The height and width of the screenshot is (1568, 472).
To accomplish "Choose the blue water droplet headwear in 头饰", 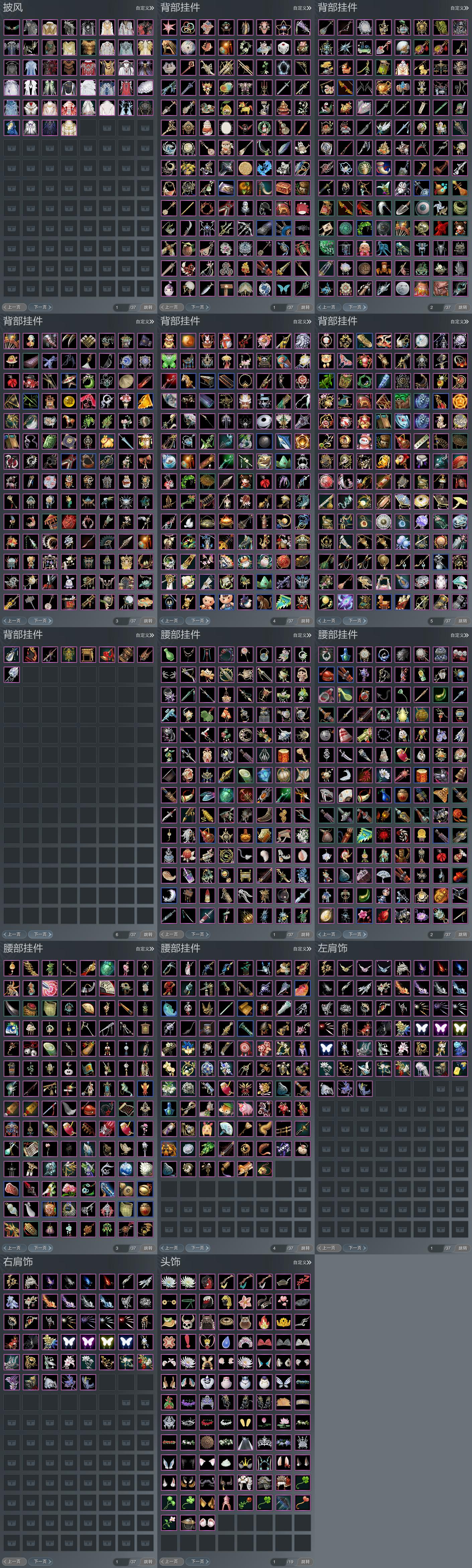I will [x=227, y=1341].
